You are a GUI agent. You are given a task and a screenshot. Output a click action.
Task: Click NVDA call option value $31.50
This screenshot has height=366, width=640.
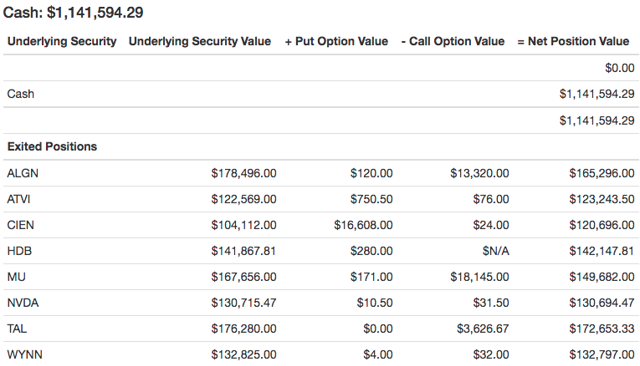[491, 303]
